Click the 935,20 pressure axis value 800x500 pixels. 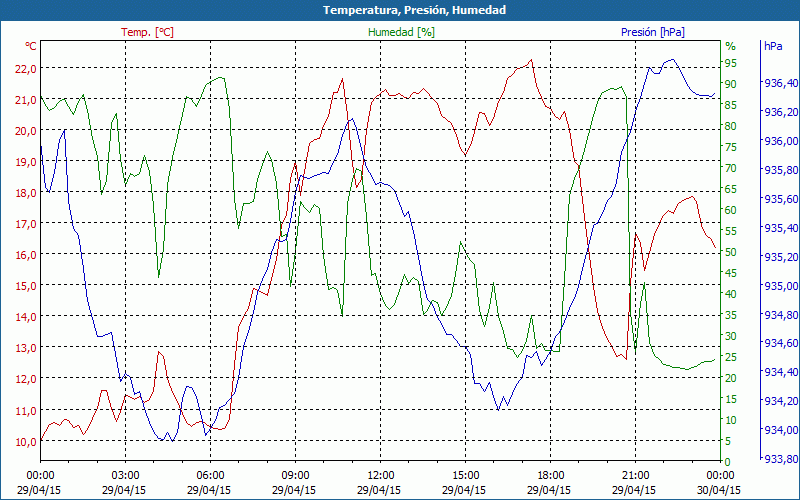coord(781,257)
